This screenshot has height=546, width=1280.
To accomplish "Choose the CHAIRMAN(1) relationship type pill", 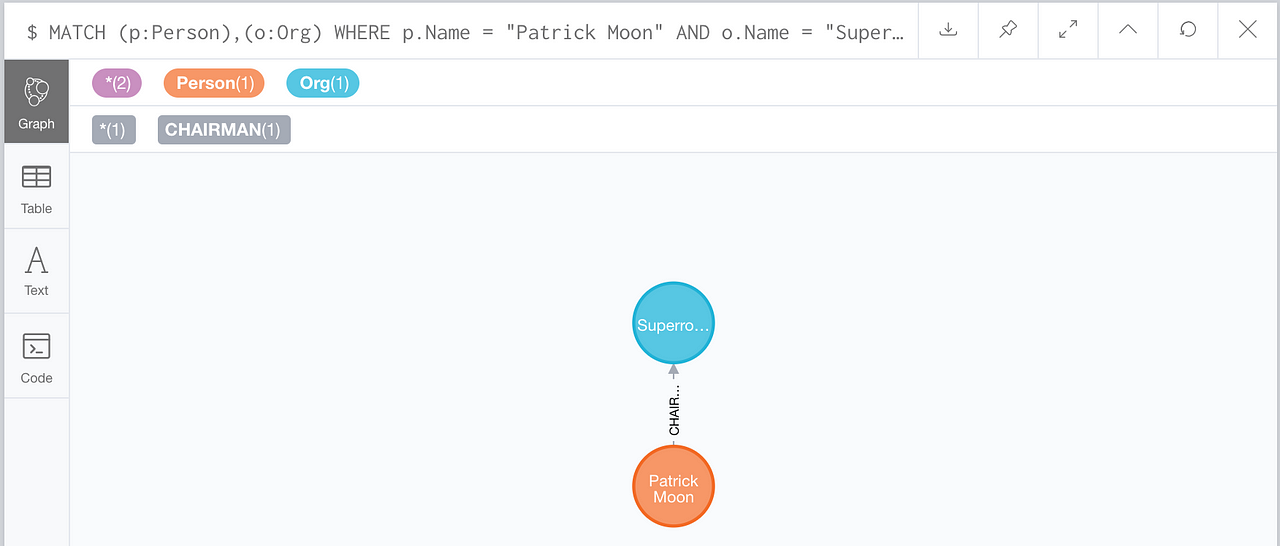I will point(224,130).
